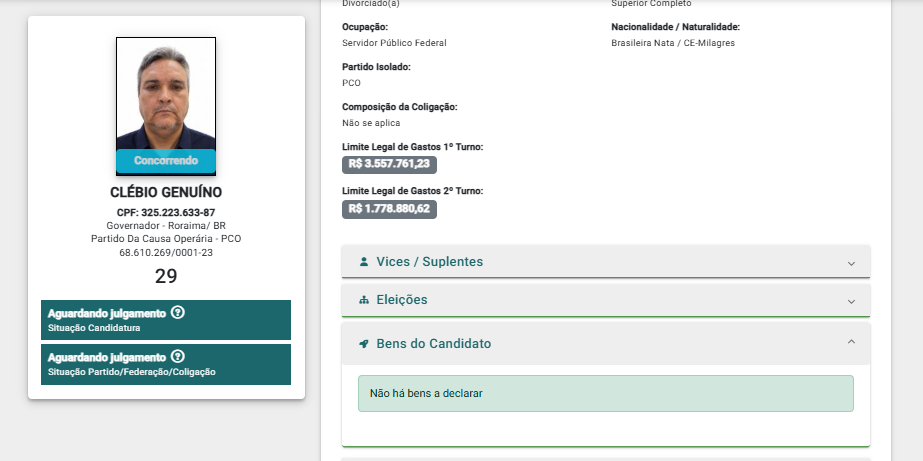
Task: Click the Concorrendo status badge
Action: coord(166,161)
